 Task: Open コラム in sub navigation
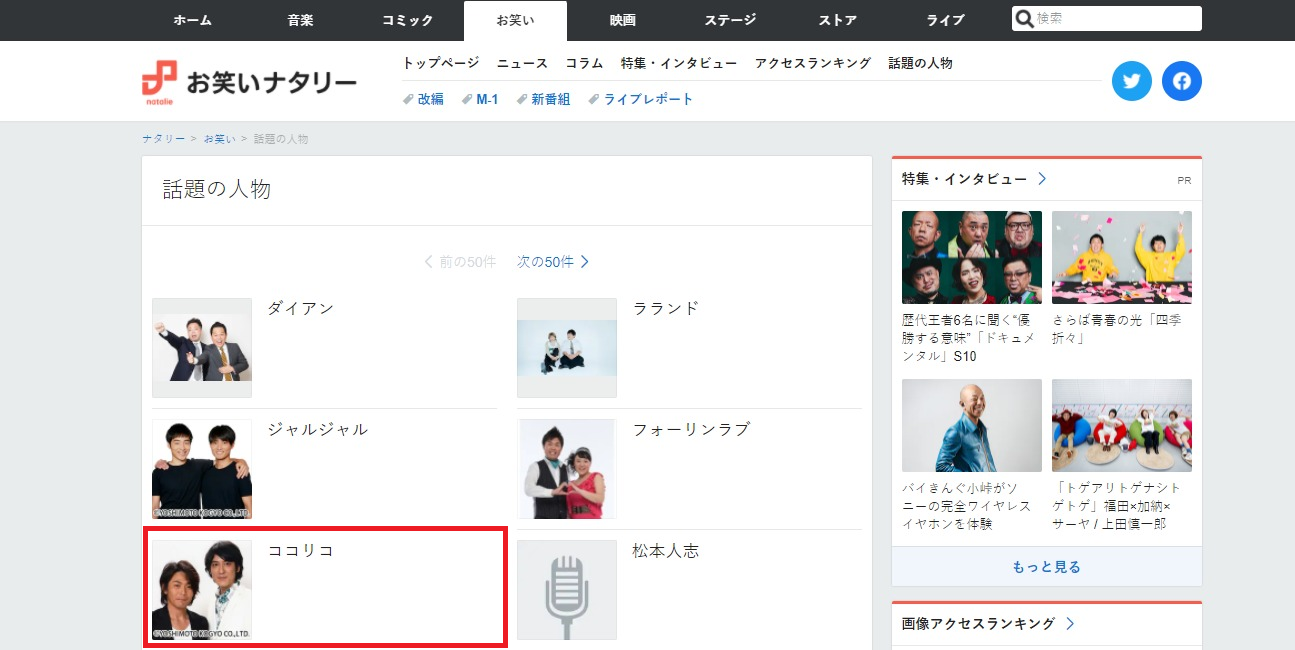point(584,63)
